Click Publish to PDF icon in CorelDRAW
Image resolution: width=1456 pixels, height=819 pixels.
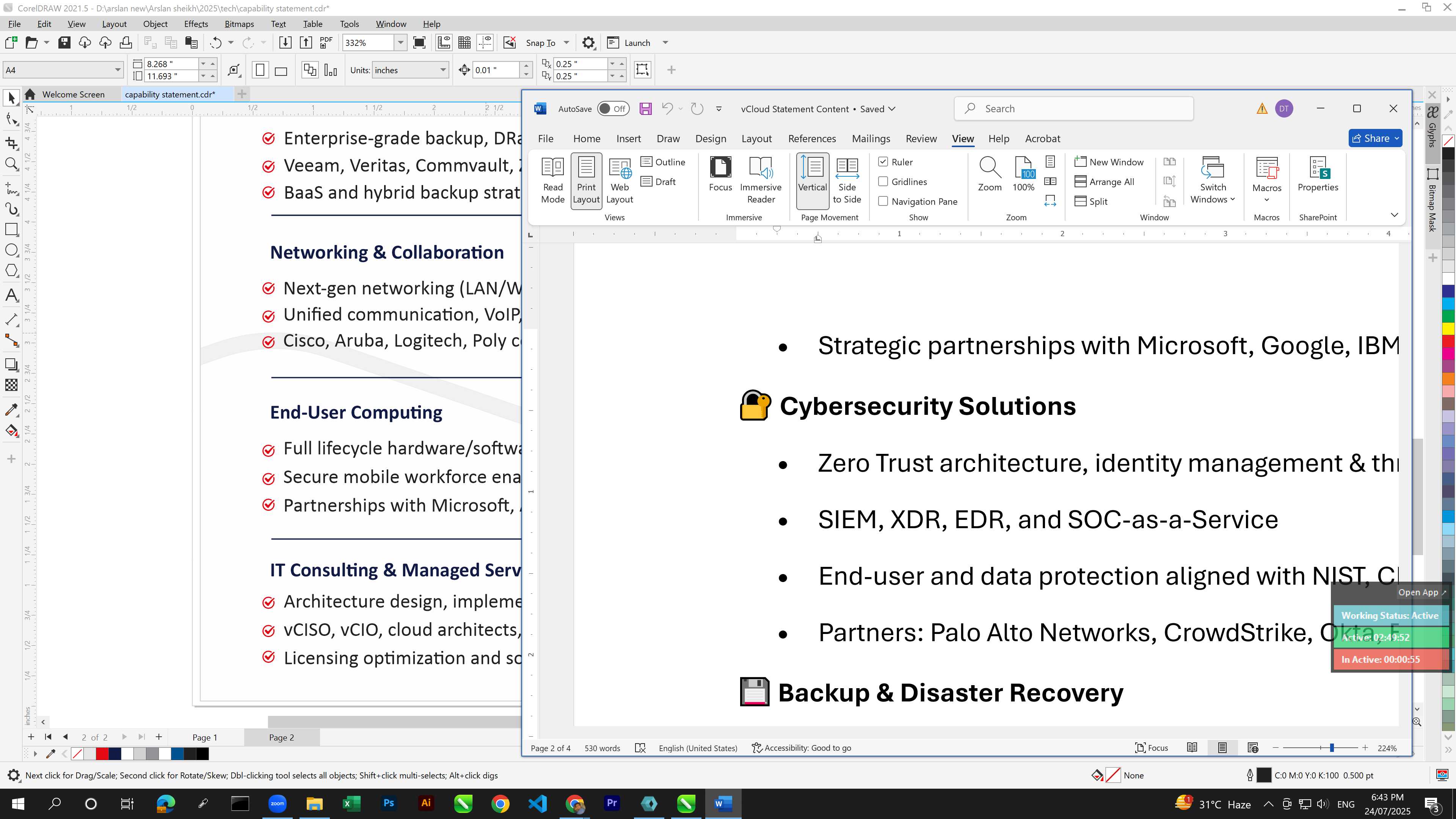[x=326, y=42]
